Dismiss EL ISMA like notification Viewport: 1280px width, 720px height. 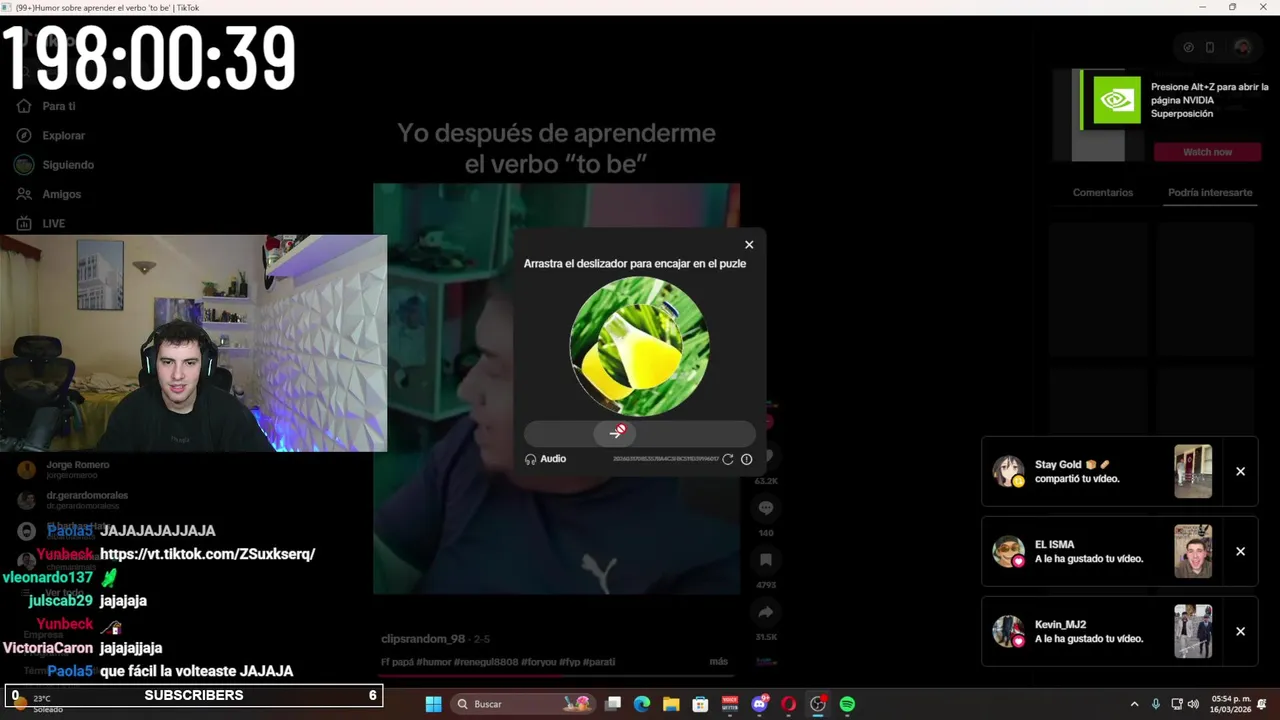pyautogui.click(x=1240, y=551)
